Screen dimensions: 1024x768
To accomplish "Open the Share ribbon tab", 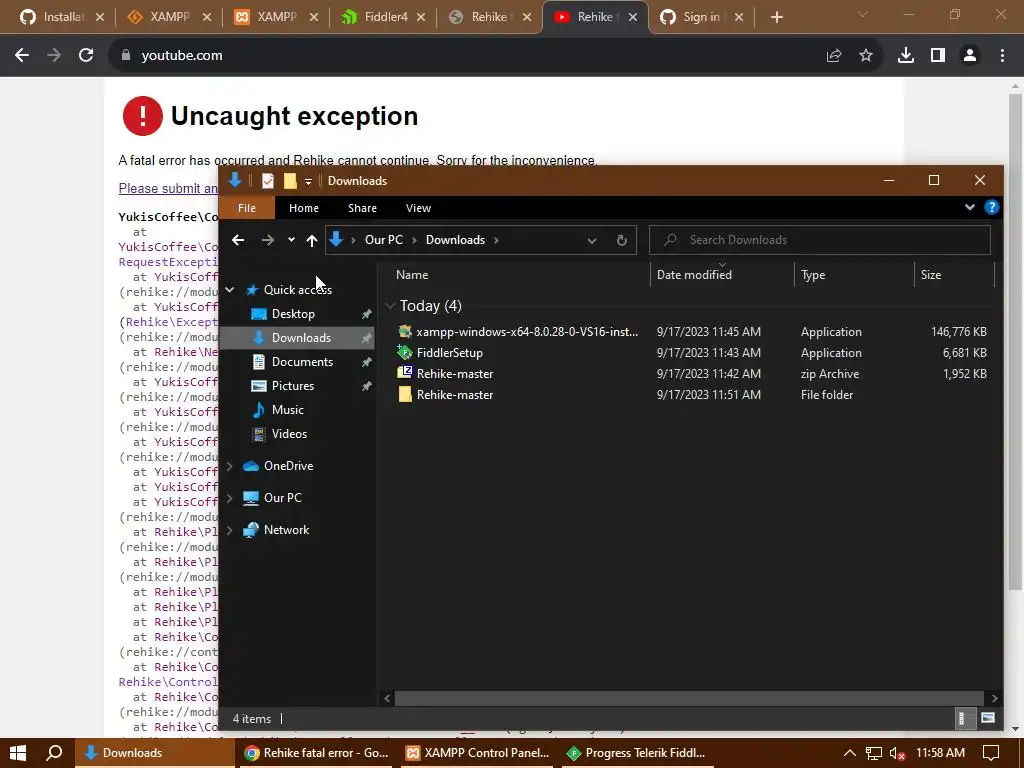I will pyautogui.click(x=362, y=208).
